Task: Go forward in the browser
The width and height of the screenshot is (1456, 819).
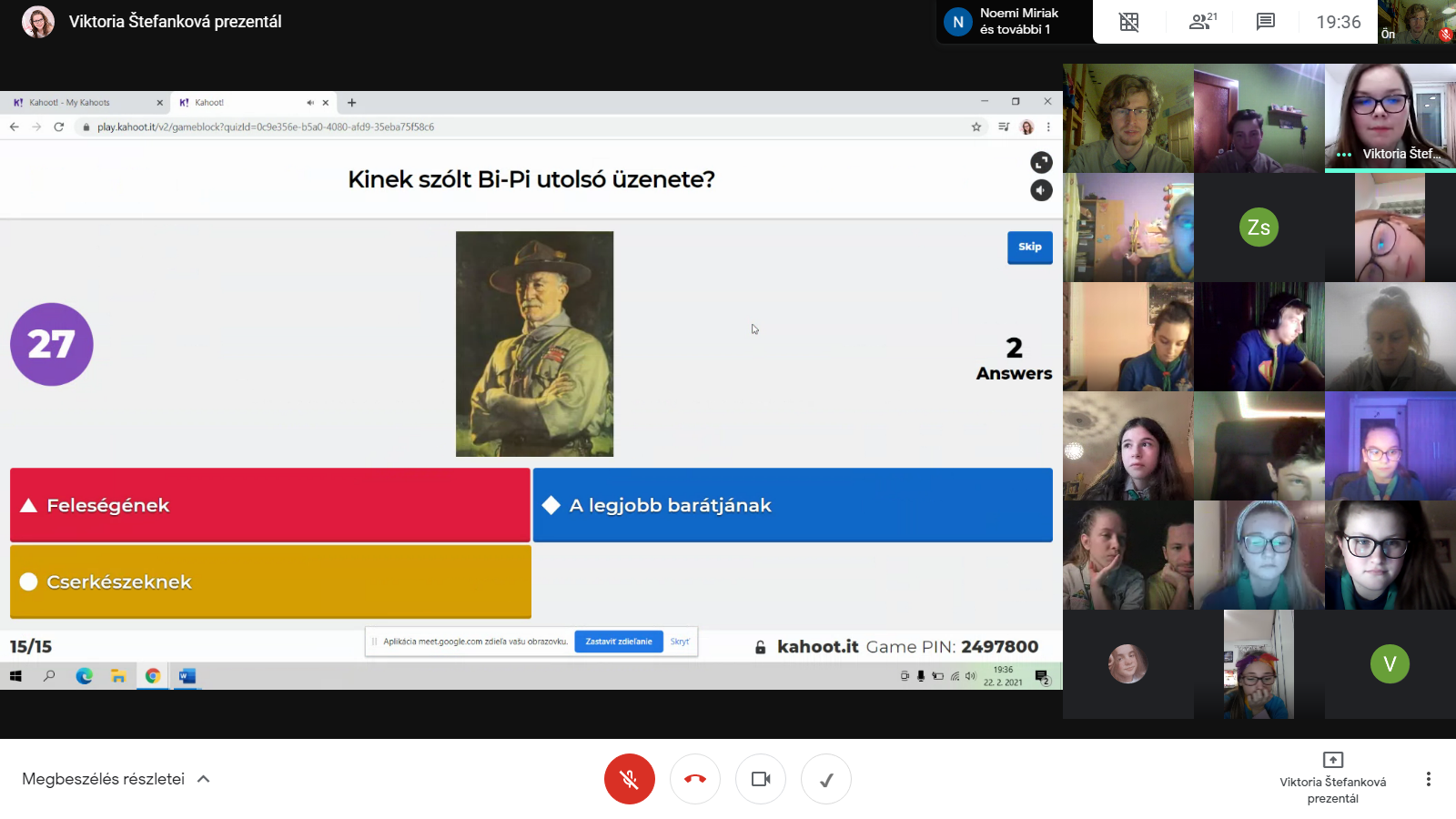Action: click(x=36, y=127)
